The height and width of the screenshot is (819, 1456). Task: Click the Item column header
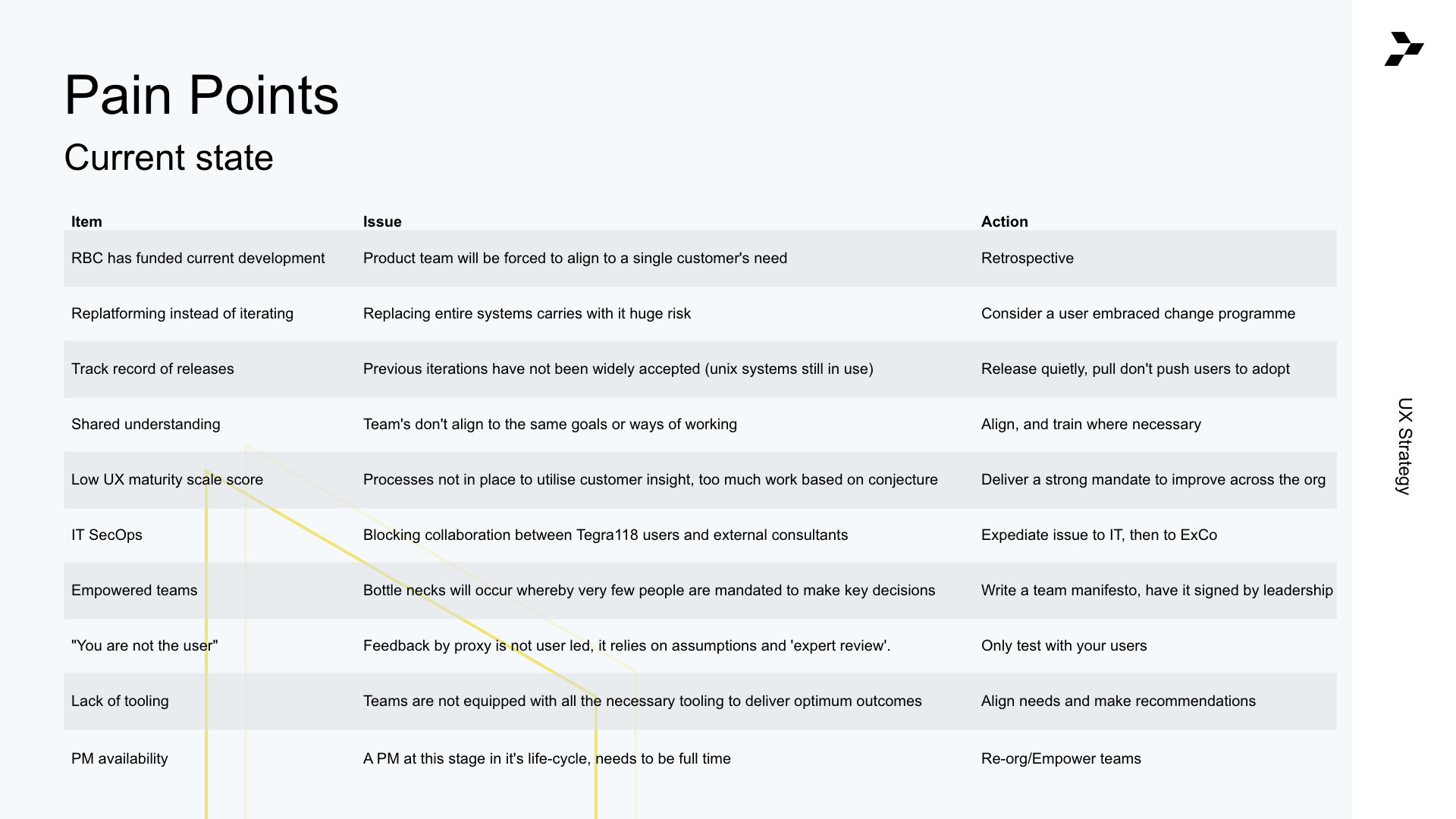[x=86, y=221]
